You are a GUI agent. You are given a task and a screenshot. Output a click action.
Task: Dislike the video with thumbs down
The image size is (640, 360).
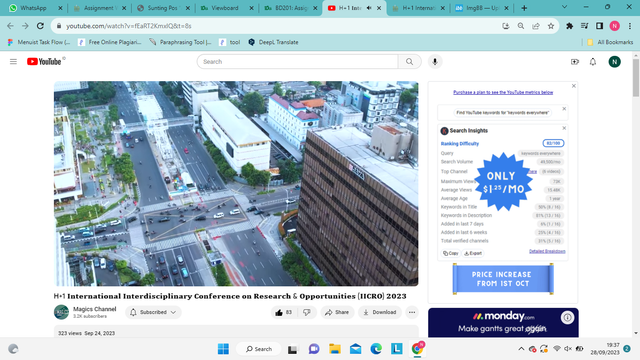click(x=307, y=312)
